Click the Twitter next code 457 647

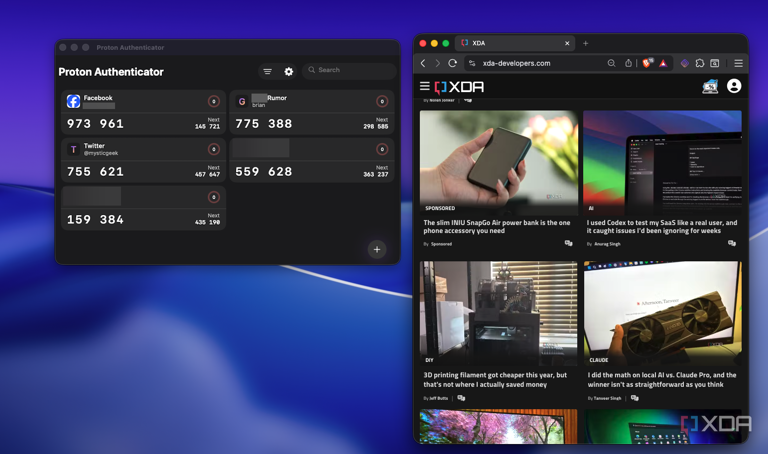208,174
